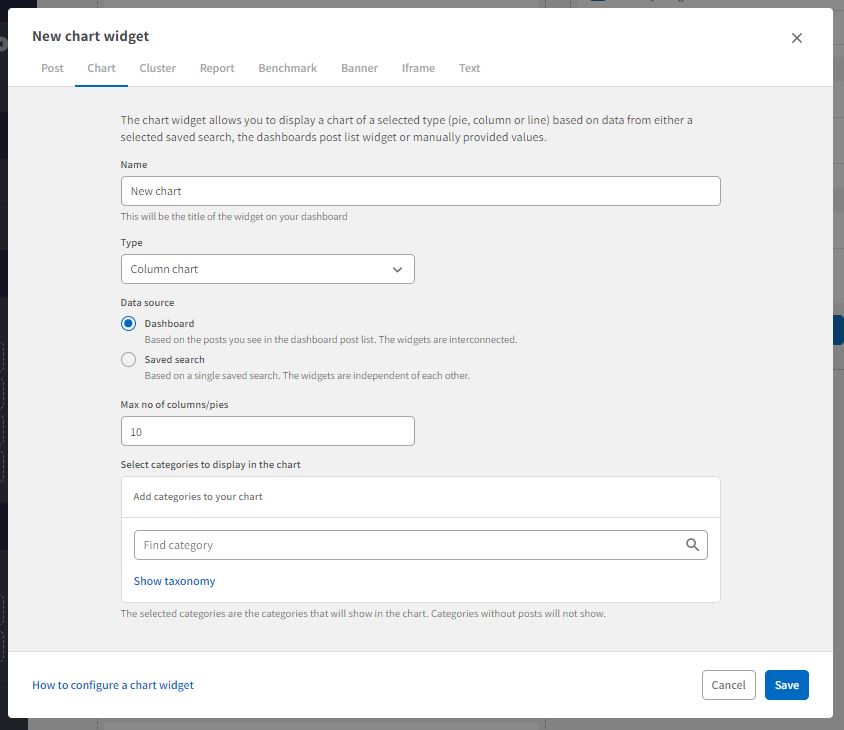Image resolution: width=844 pixels, height=730 pixels.
Task: Switch to the Benchmark tab
Action: (x=287, y=68)
